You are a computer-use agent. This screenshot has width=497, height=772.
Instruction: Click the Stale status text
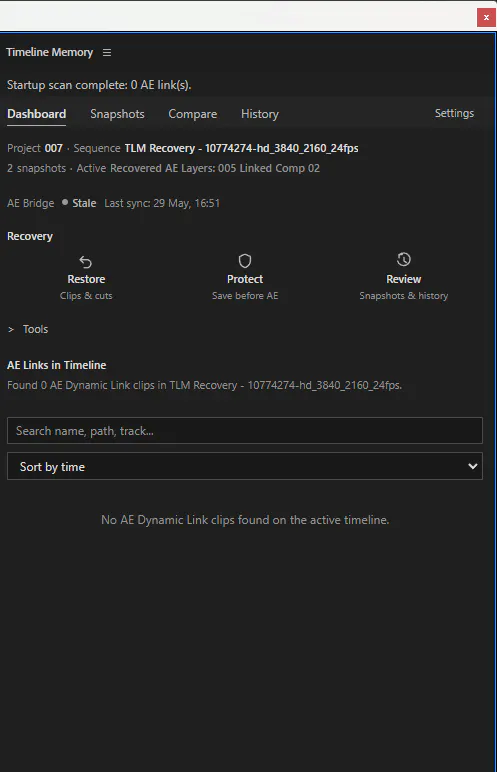[84, 203]
